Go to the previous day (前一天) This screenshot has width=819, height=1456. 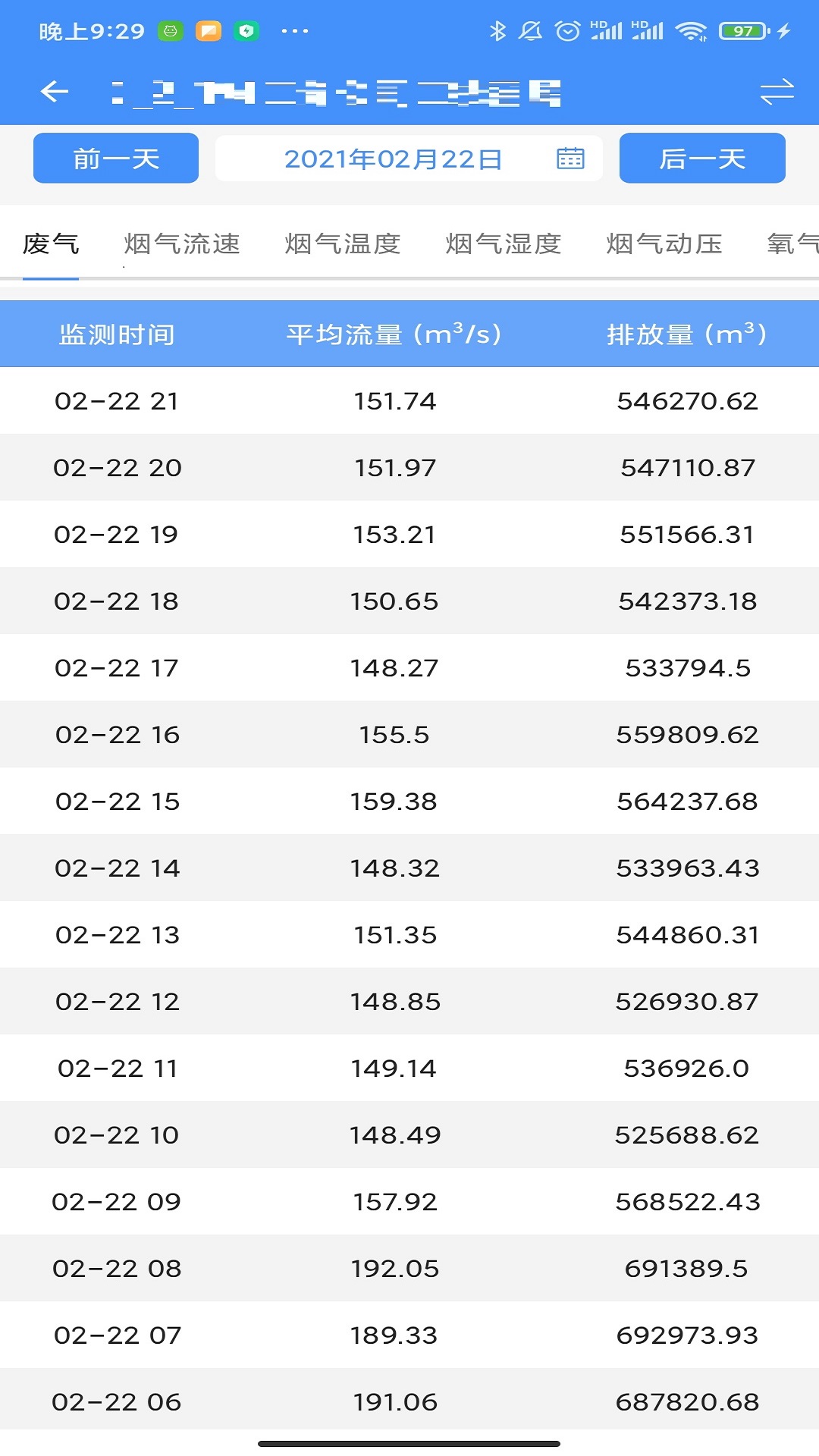(x=116, y=158)
